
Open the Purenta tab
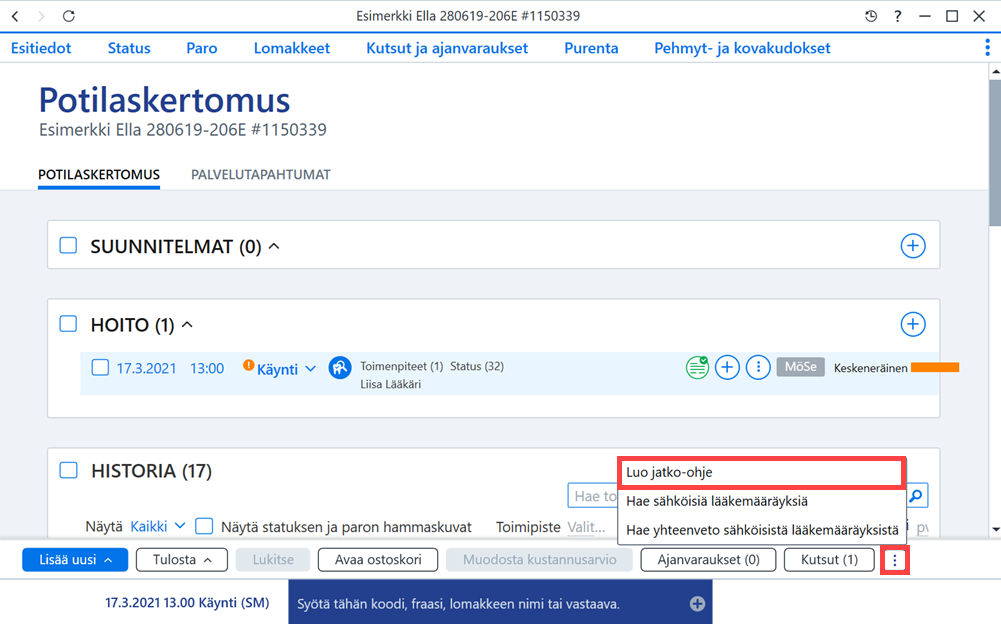[x=591, y=48]
